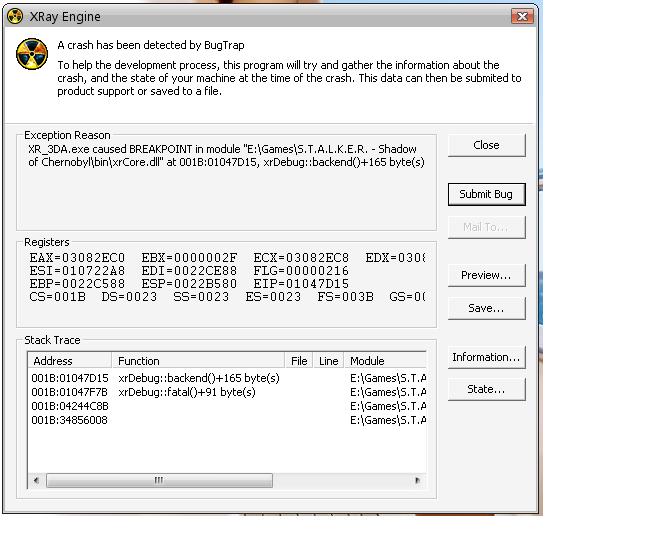Click the Module path of xrDebug::backend row

[x=388, y=378]
